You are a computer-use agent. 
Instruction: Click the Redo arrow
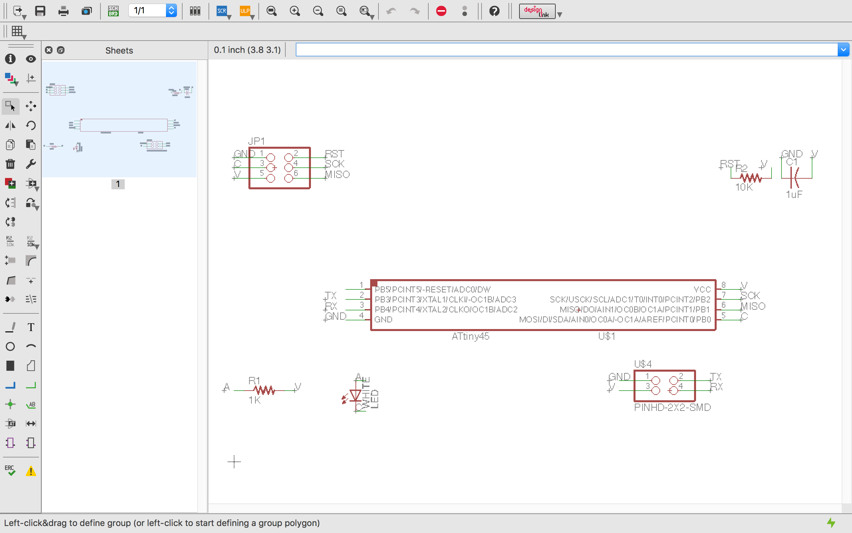click(415, 11)
